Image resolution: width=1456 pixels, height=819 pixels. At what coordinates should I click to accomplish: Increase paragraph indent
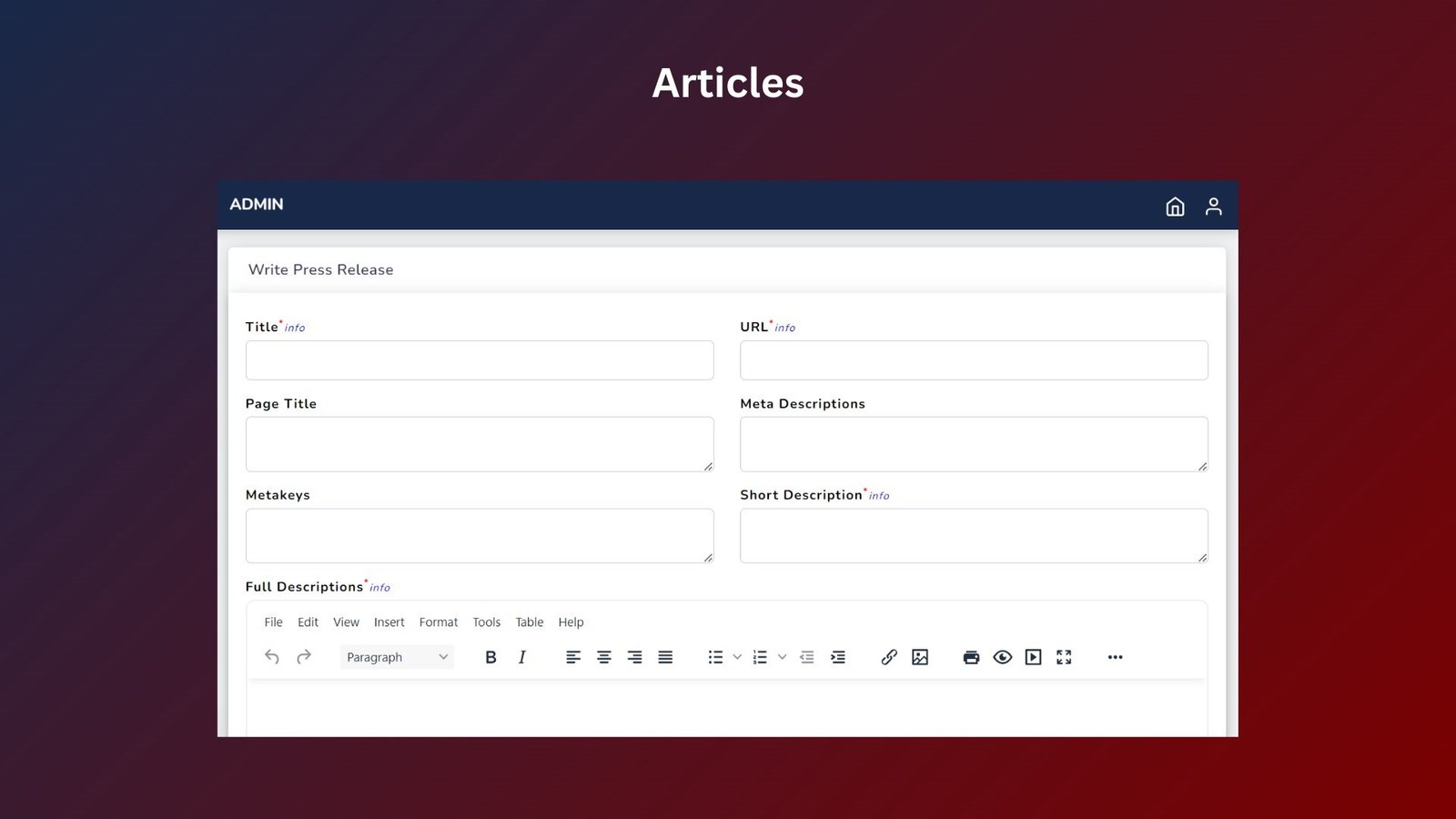838,657
